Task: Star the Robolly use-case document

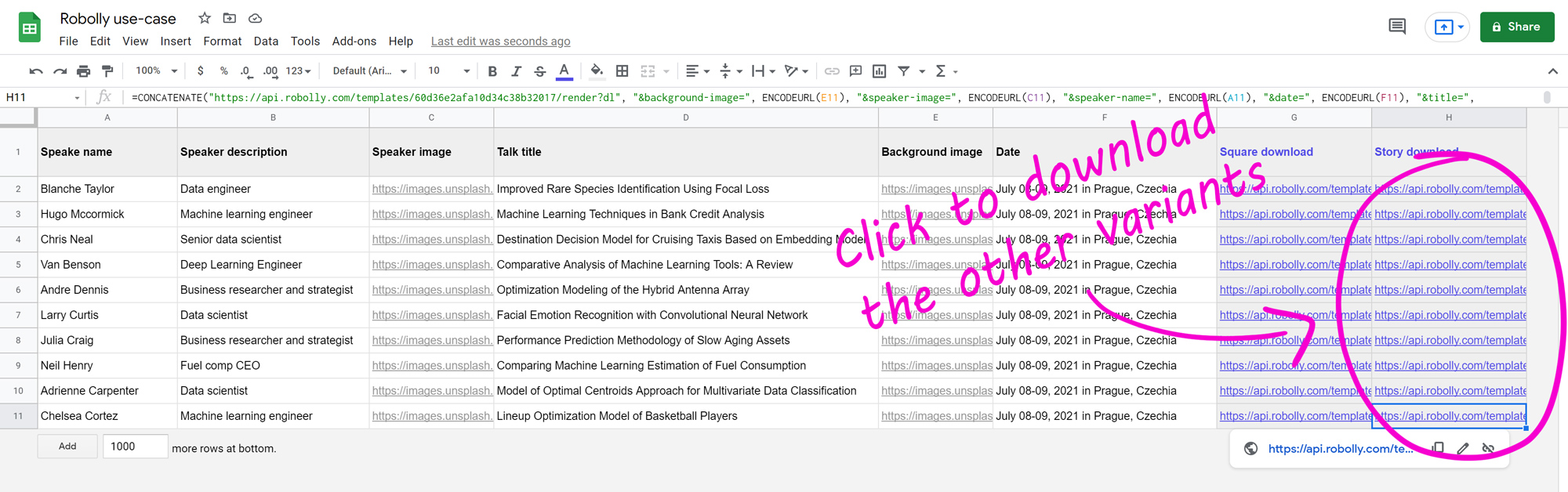Action: (x=205, y=18)
